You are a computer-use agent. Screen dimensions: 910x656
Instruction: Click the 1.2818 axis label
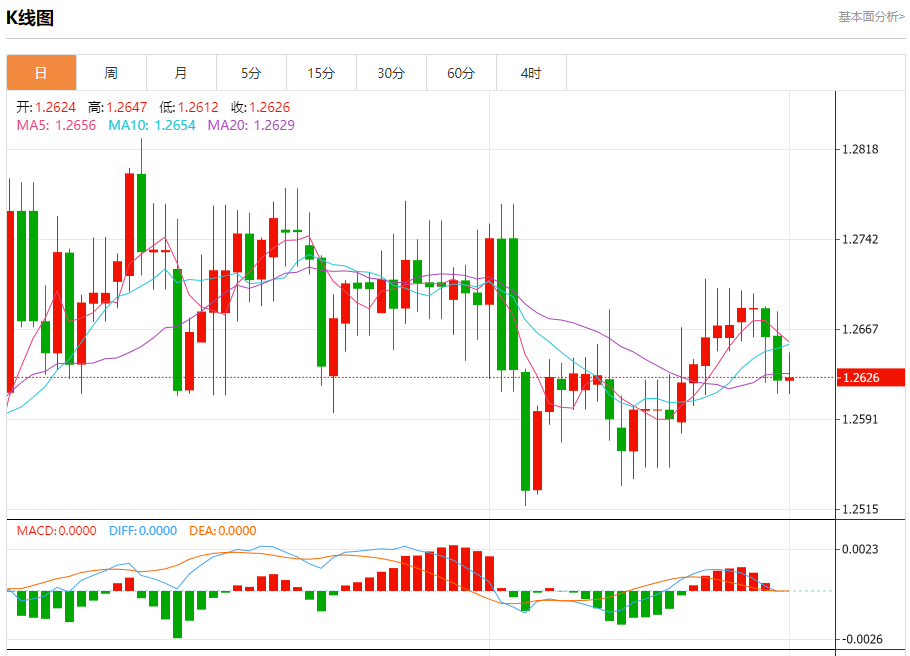(860, 149)
